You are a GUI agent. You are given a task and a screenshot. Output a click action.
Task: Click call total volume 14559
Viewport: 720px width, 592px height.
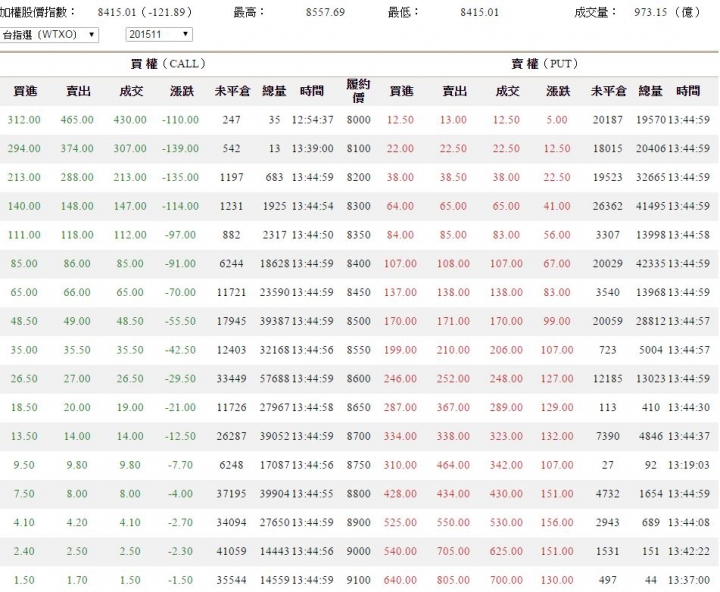(275, 580)
